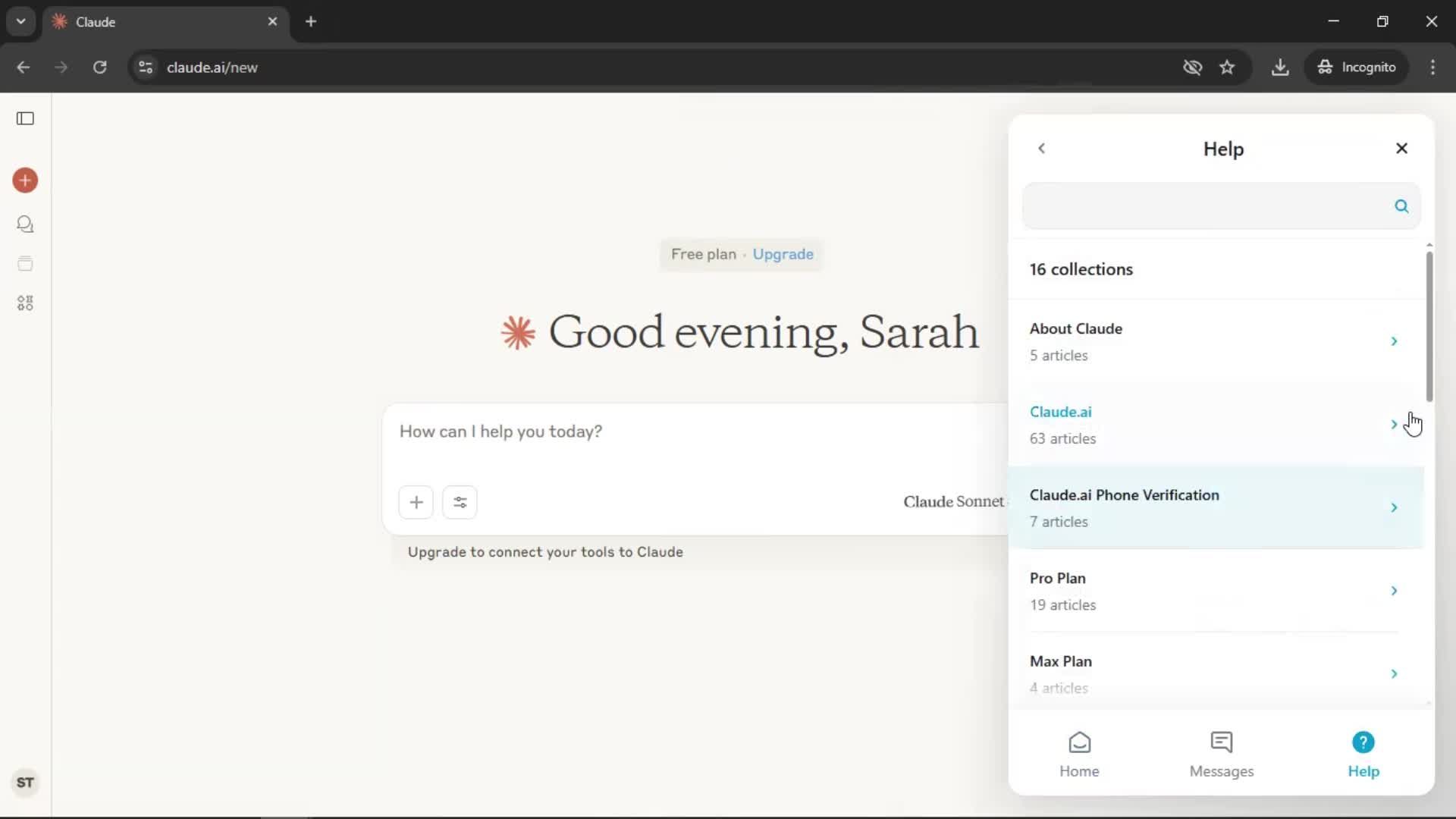1456x819 pixels.
Task: Open the Chats icon in sidebar
Action: [25, 224]
